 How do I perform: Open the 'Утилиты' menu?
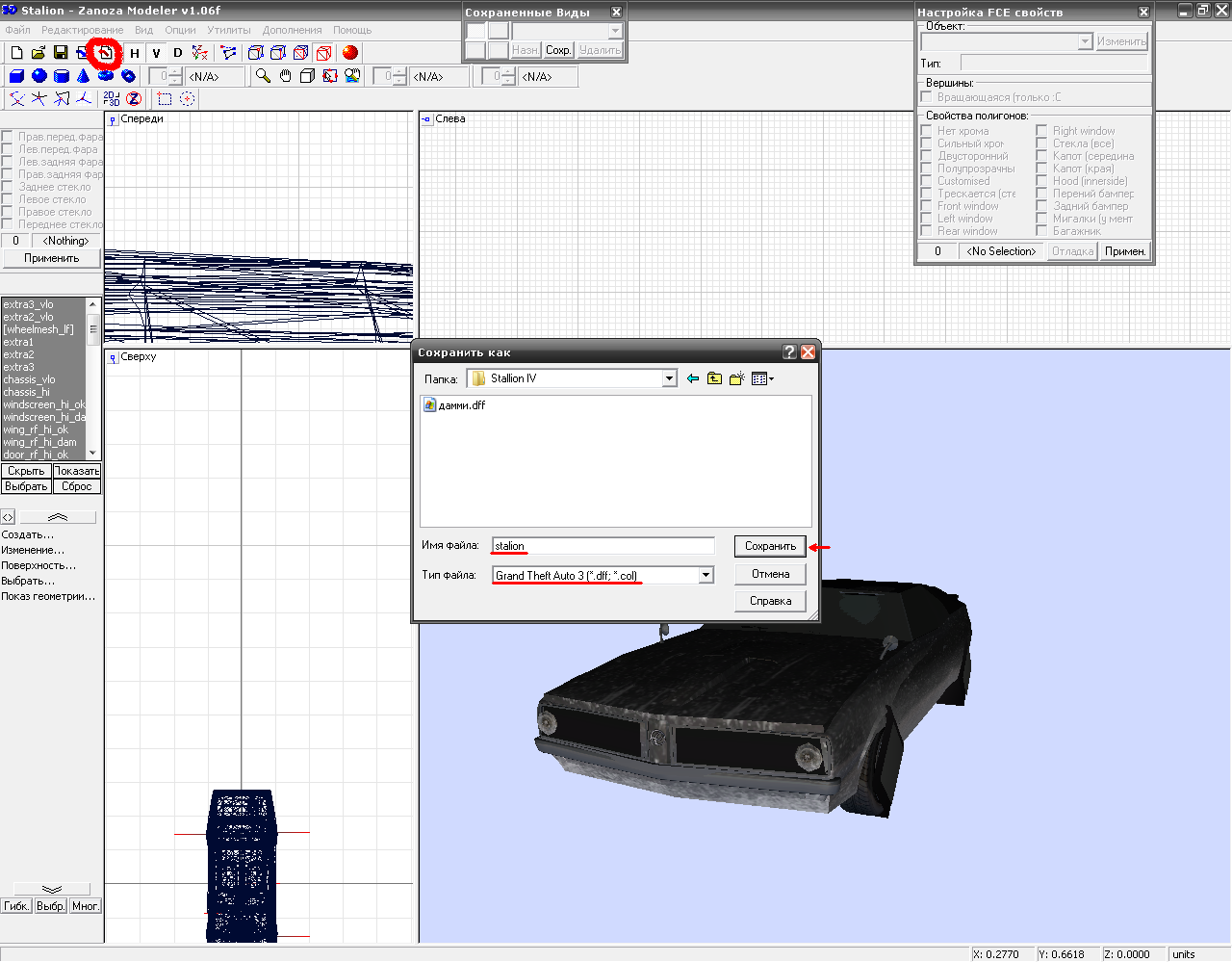coord(228,30)
